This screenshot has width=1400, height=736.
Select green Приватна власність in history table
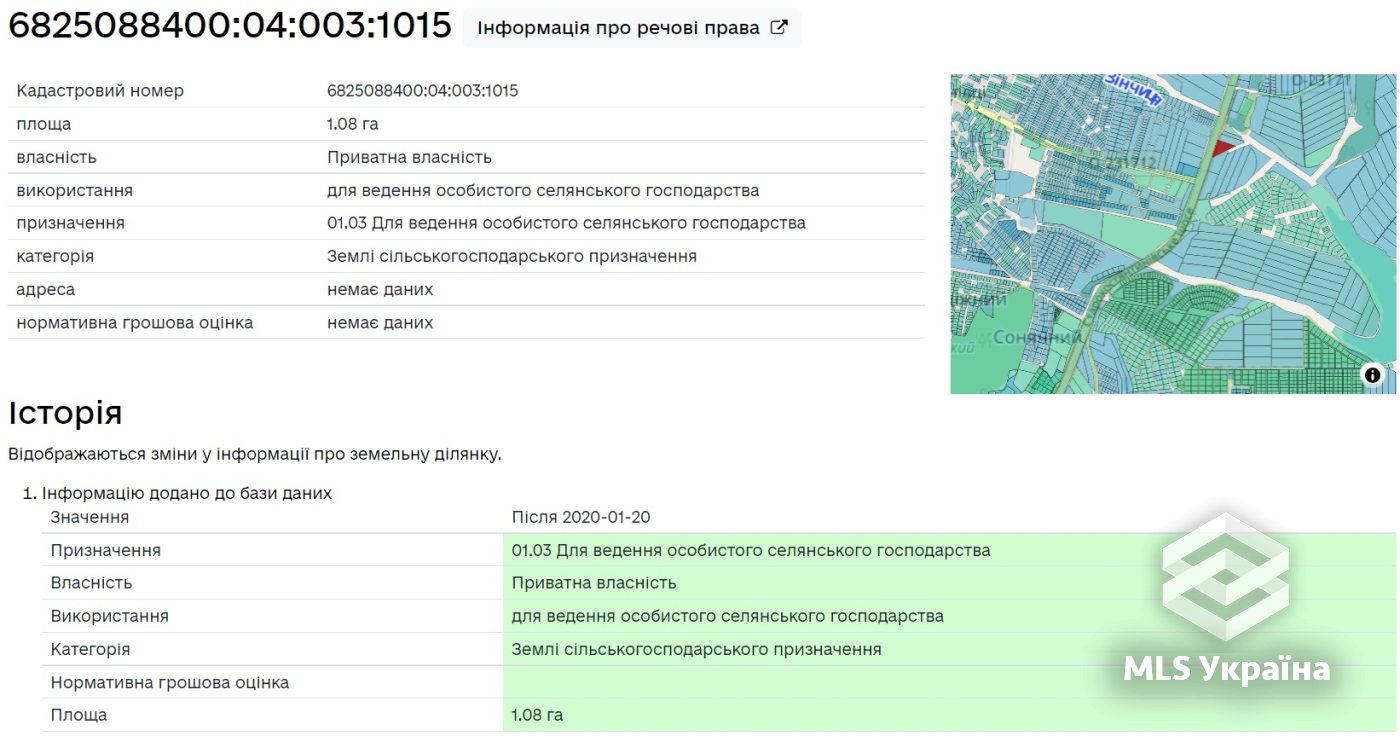(594, 583)
